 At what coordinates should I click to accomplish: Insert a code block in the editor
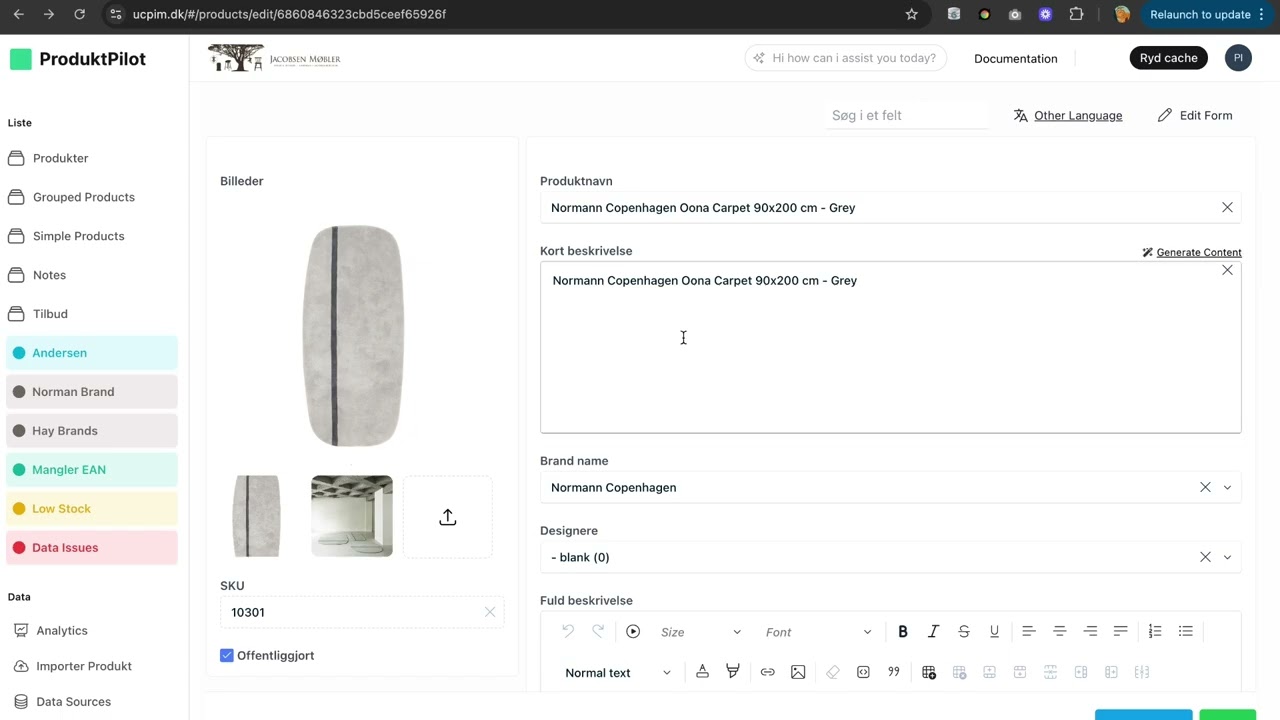click(863, 672)
